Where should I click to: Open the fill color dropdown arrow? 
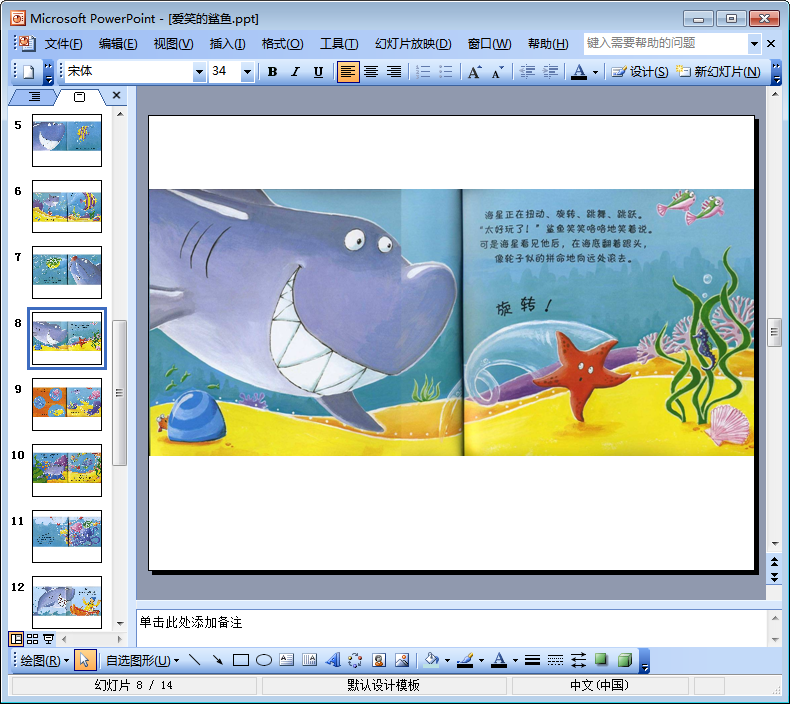(x=447, y=661)
